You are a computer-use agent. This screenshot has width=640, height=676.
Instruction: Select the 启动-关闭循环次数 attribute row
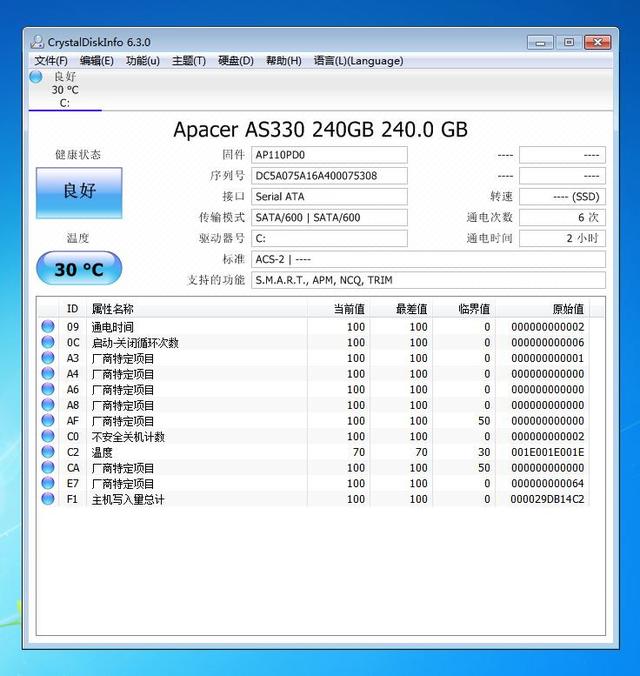tap(314, 342)
